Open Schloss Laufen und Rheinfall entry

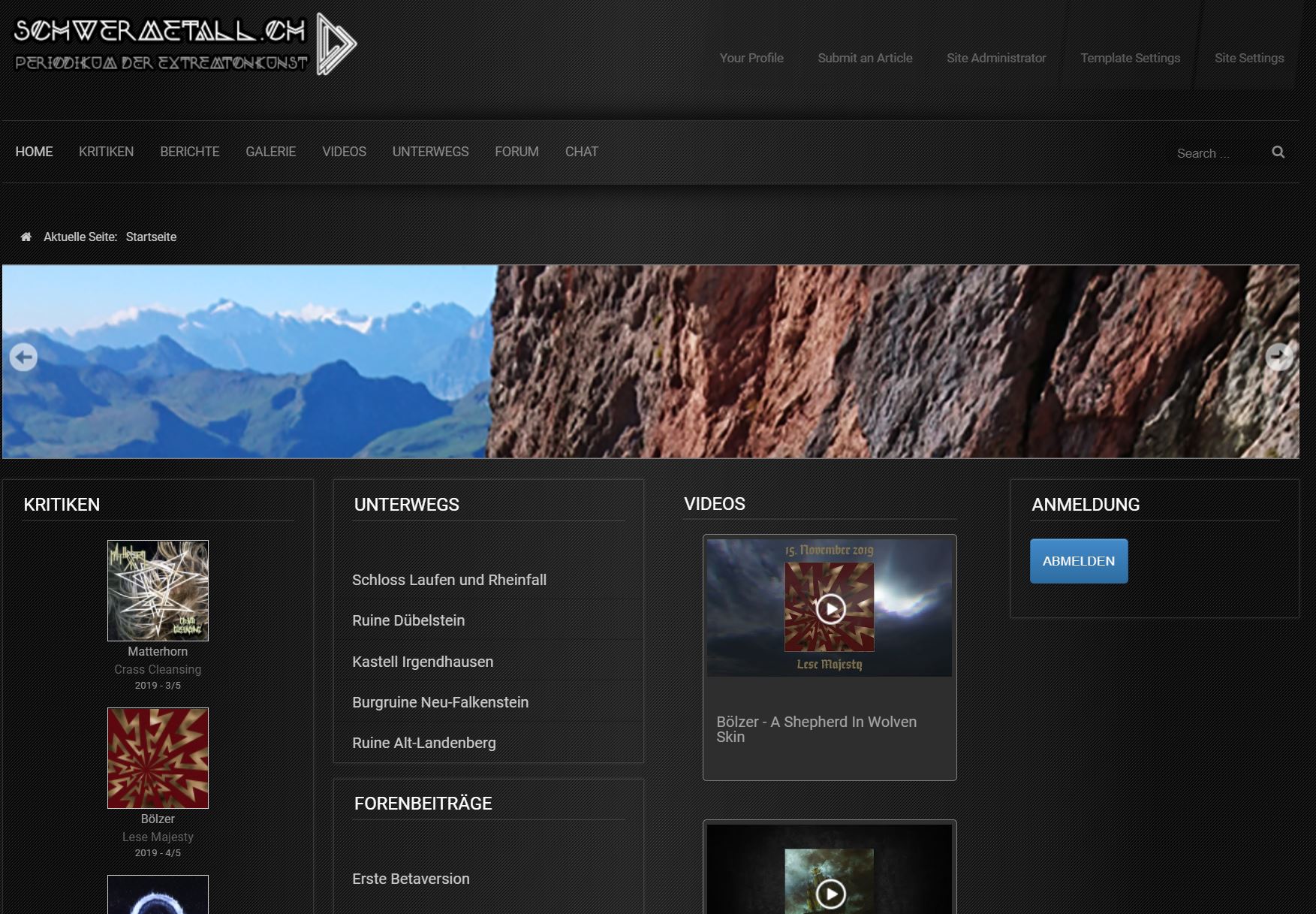pos(449,580)
